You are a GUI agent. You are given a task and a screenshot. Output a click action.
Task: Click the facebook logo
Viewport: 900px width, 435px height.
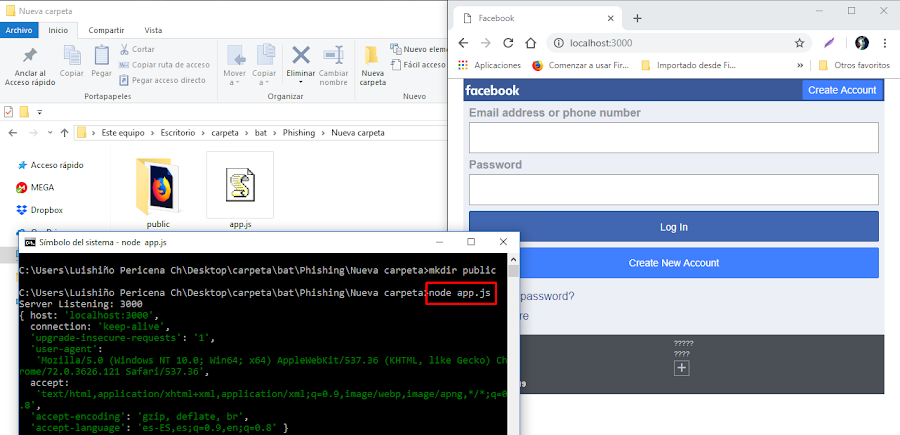(492, 90)
